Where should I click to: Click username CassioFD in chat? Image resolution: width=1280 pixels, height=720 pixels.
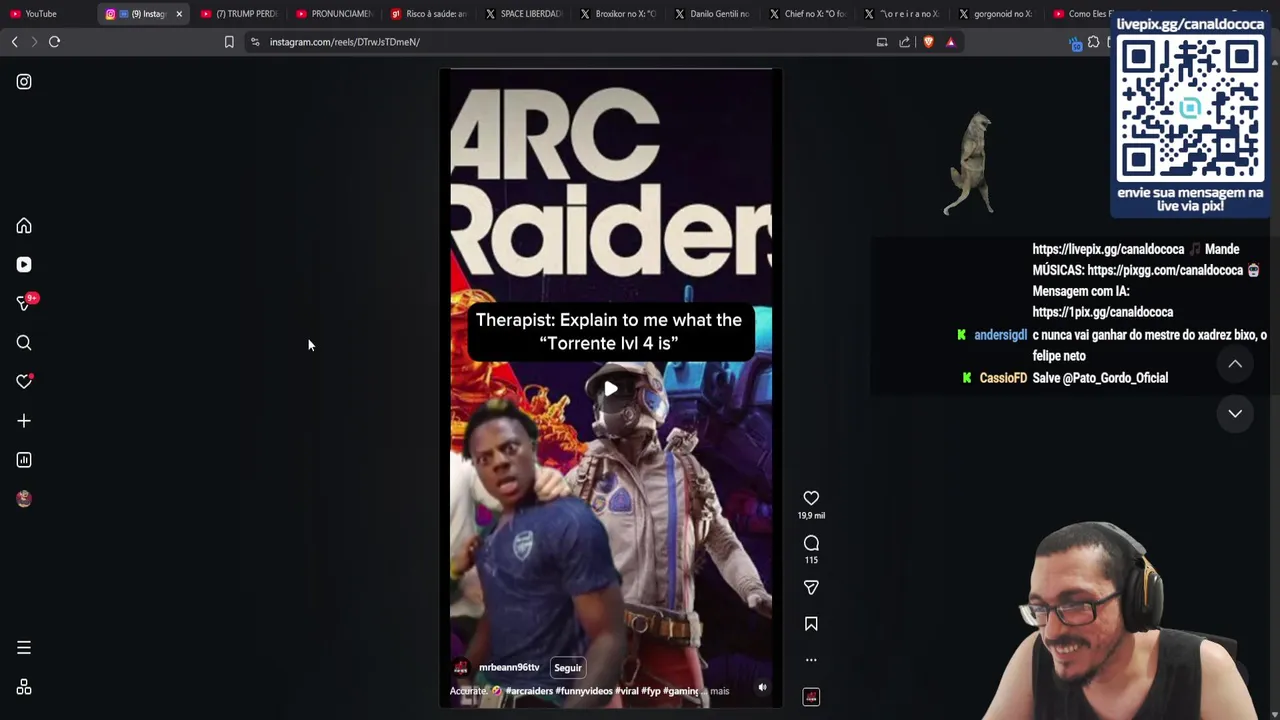click(1003, 378)
